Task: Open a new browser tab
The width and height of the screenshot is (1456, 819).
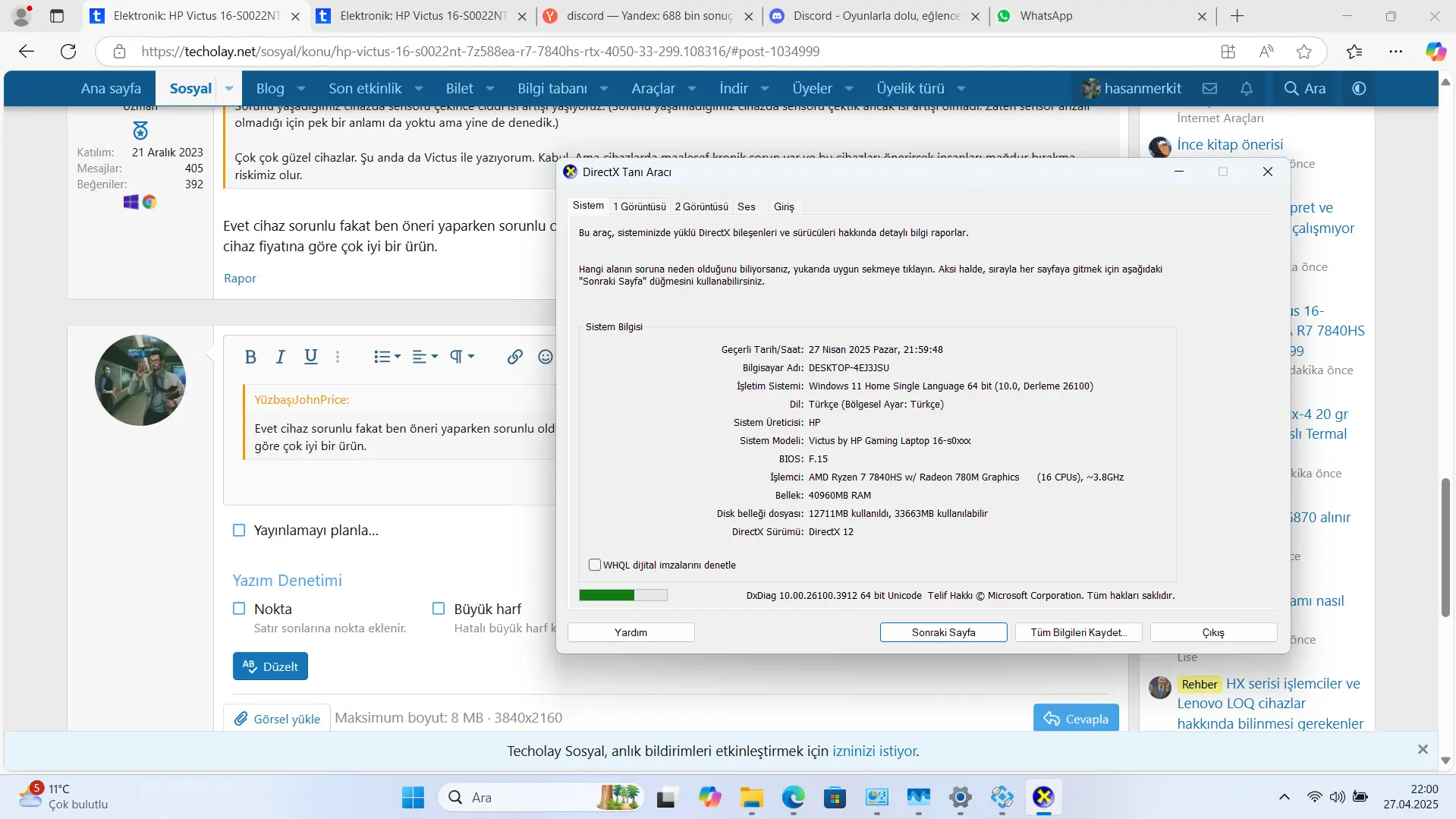Action: (x=1237, y=16)
